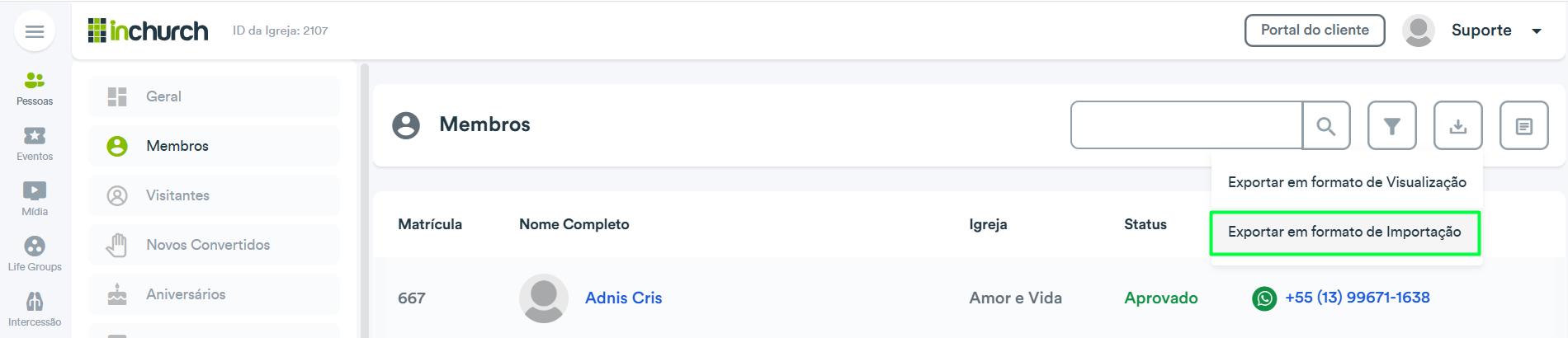Select Exportar em formato de Visualização
Screen dimensions: 1568x338
pyautogui.click(x=1347, y=182)
